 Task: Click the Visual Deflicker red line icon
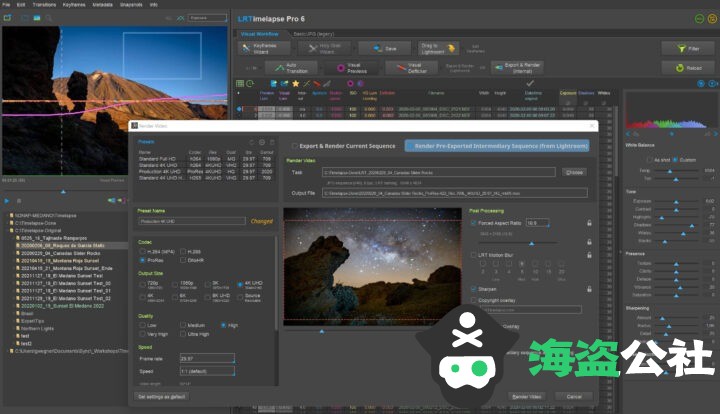tap(400, 68)
